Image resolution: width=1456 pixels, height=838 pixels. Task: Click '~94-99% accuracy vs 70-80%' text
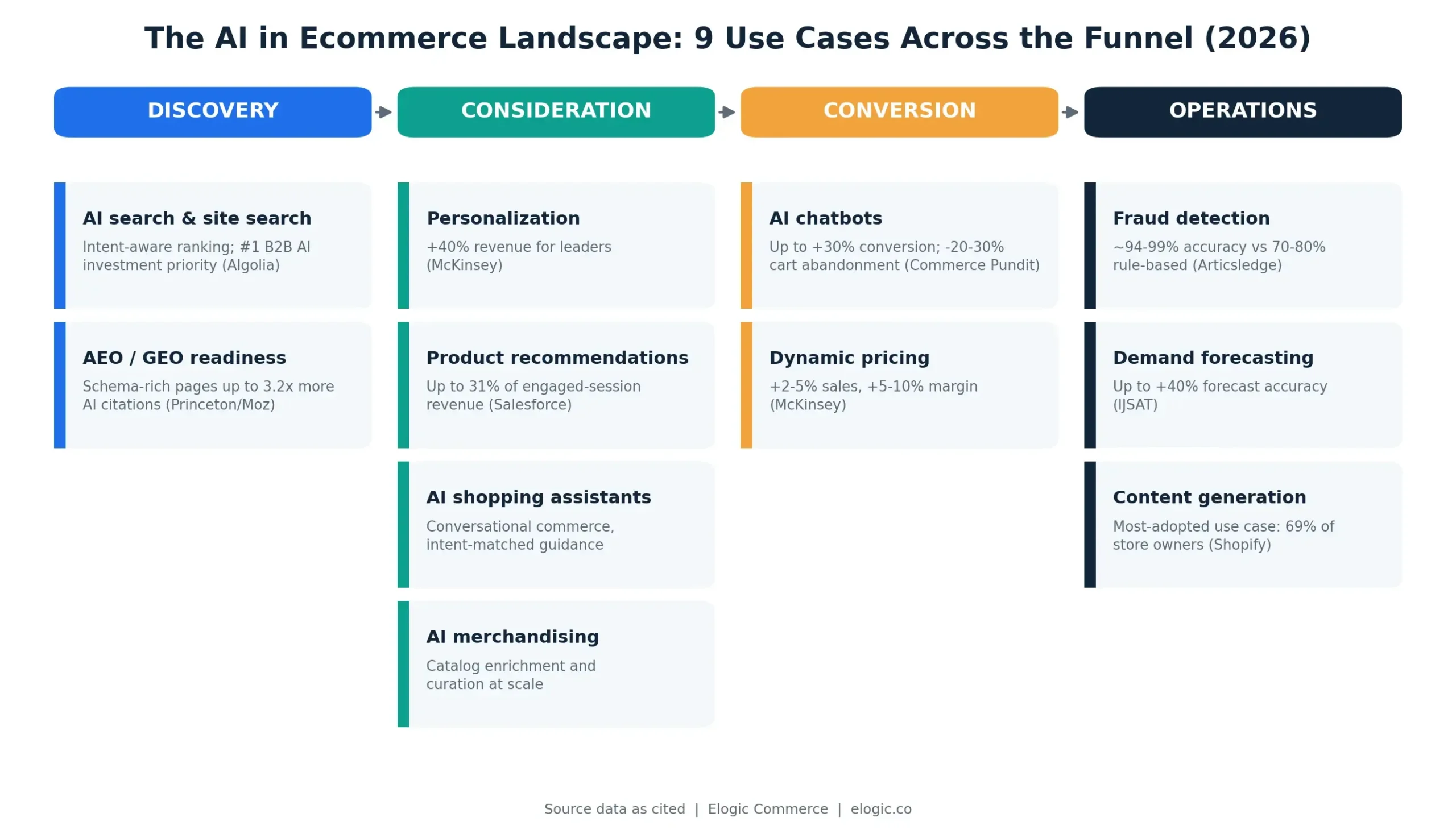click(x=1218, y=256)
